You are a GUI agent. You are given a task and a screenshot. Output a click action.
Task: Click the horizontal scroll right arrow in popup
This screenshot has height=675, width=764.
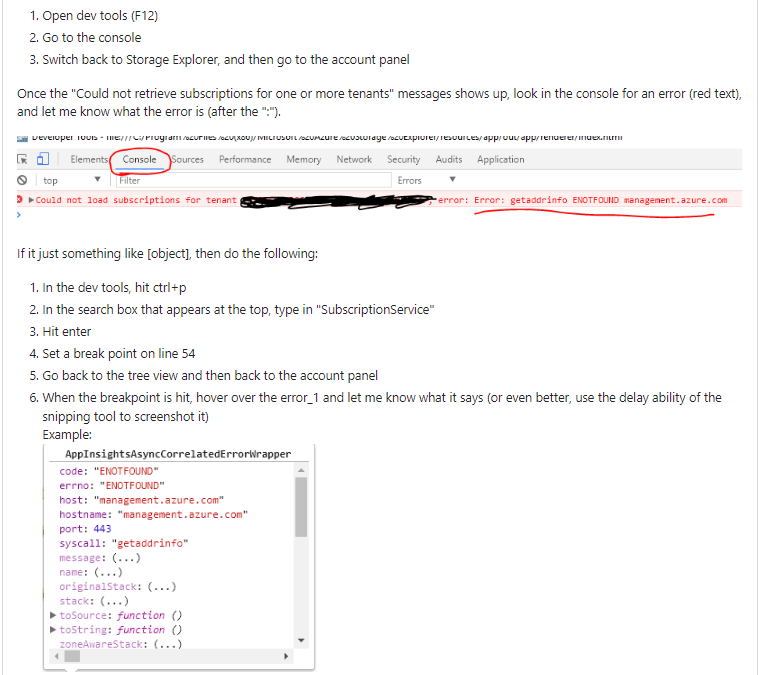click(x=286, y=656)
